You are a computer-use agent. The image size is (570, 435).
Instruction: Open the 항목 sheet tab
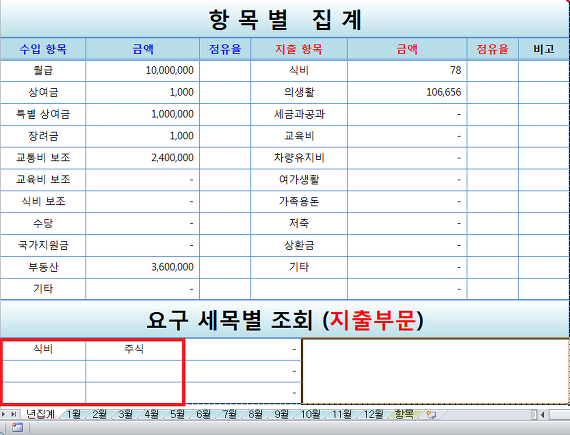pyautogui.click(x=404, y=414)
